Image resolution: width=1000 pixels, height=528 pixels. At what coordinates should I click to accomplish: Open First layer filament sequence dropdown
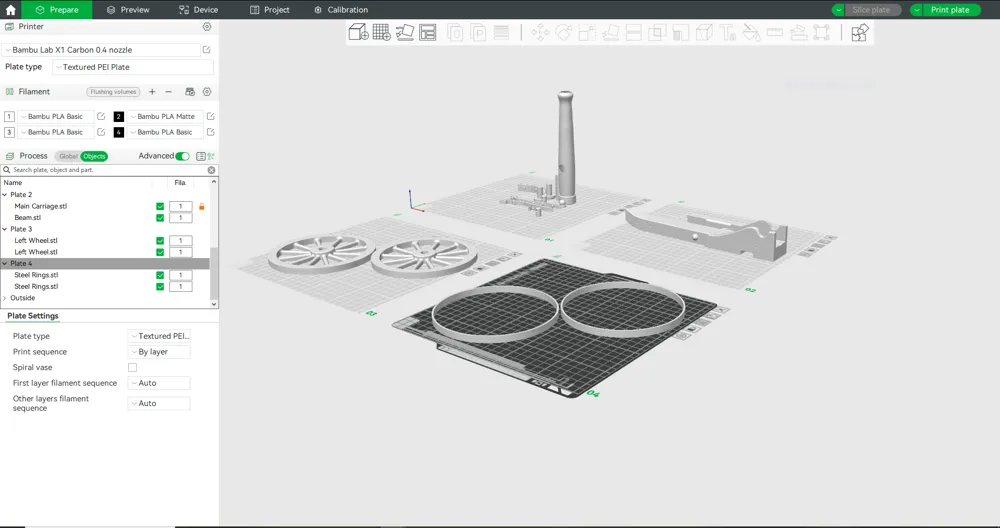(x=159, y=383)
